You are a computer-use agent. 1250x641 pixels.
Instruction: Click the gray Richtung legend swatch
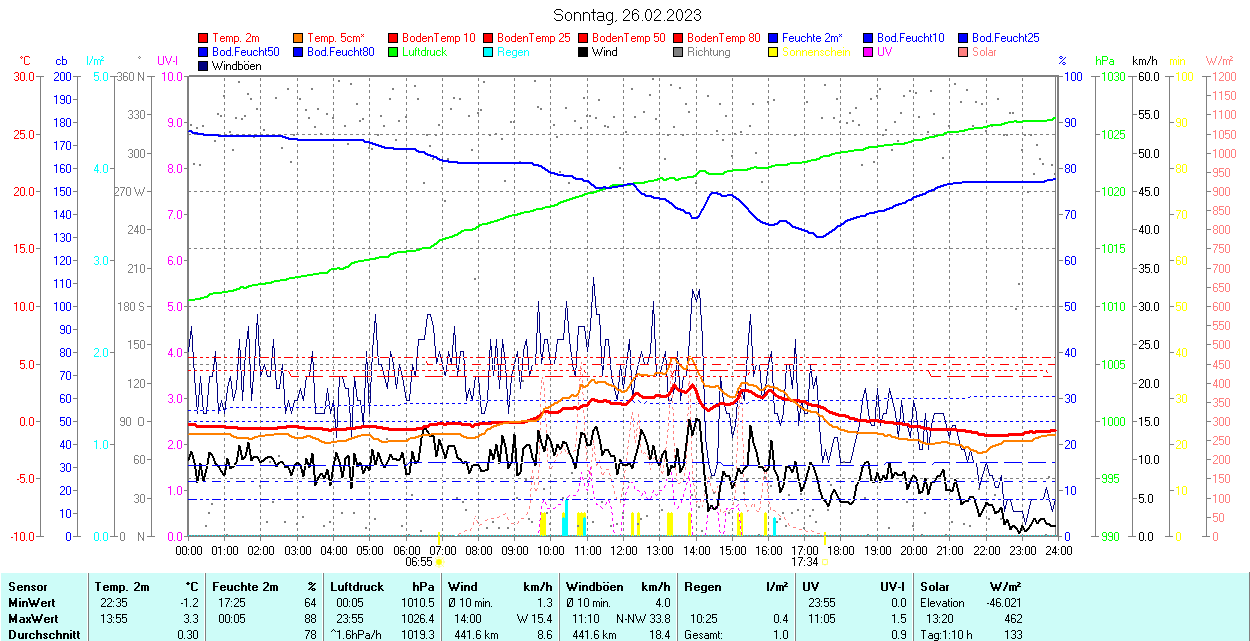tap(679, 52)
